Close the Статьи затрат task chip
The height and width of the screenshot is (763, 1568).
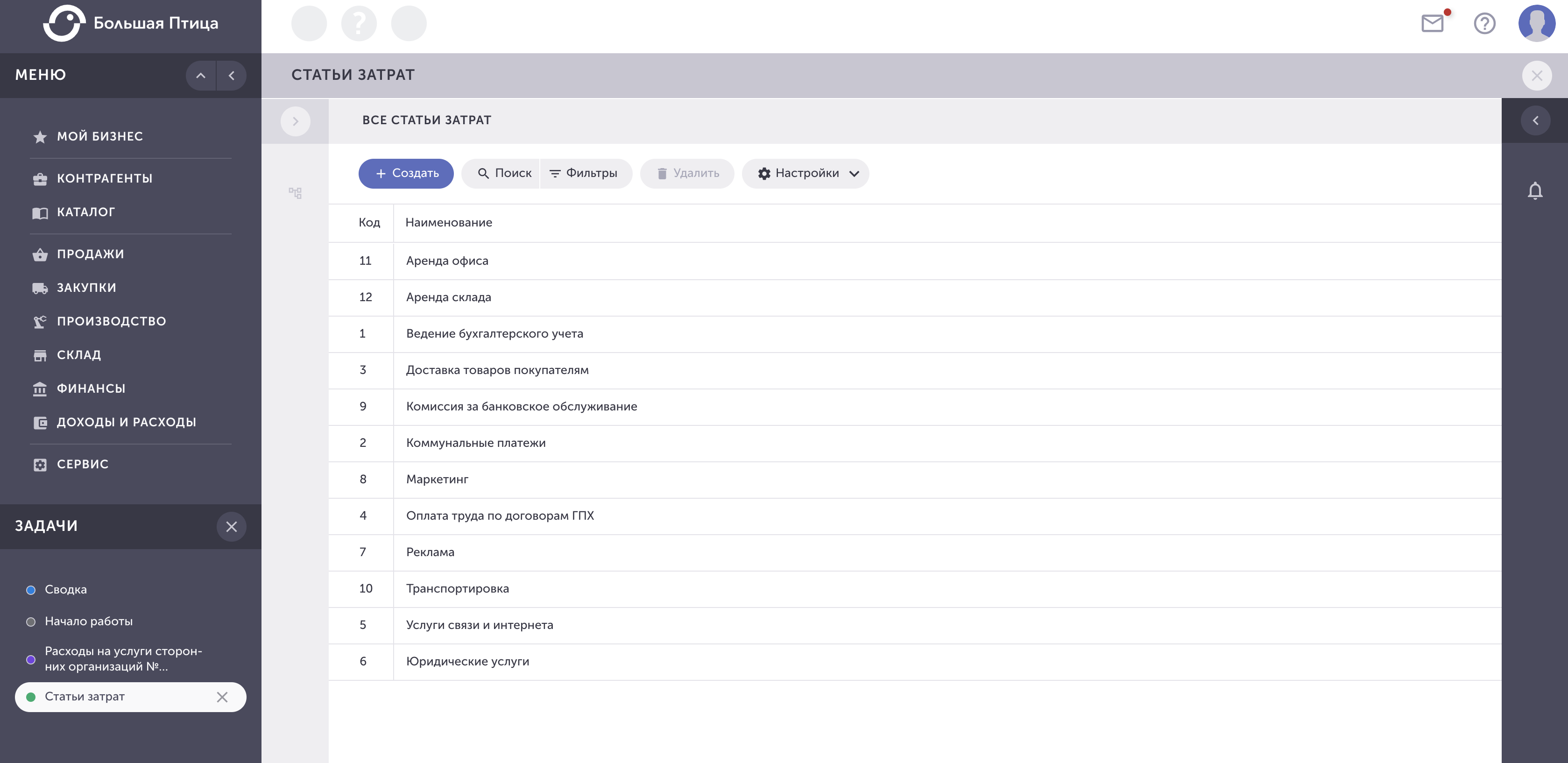pyautogui.click(x=222, y=697)
